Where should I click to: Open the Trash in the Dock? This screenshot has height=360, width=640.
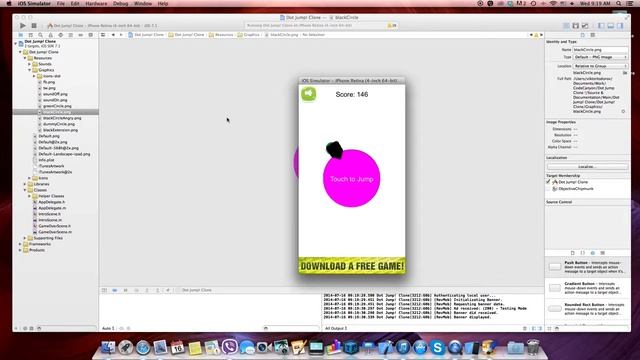coord(533,348)
